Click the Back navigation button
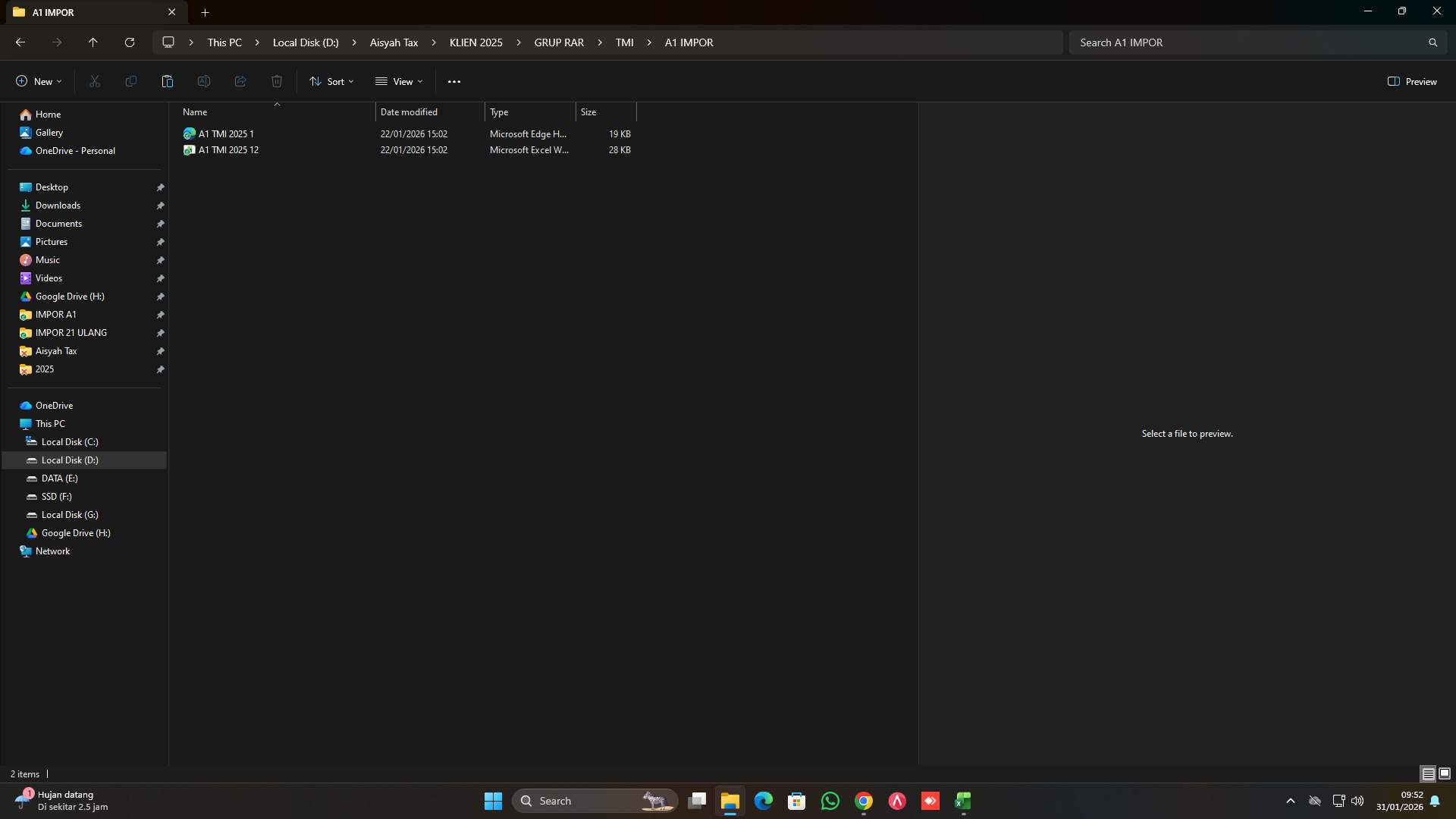Screen dimensions: 1456x819 tap(20, 42)
